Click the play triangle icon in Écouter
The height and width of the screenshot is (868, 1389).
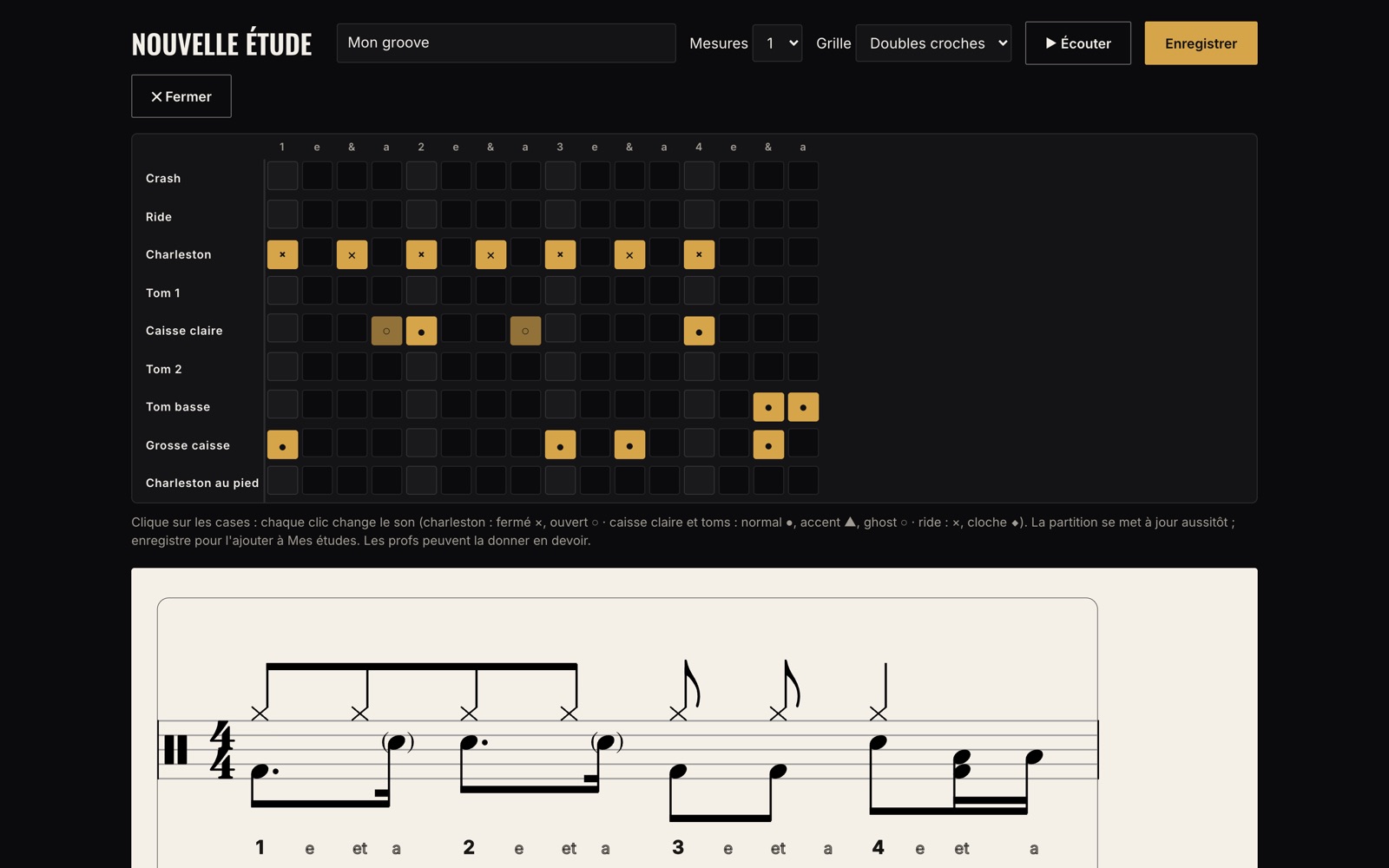click(x=1050, y=43)
